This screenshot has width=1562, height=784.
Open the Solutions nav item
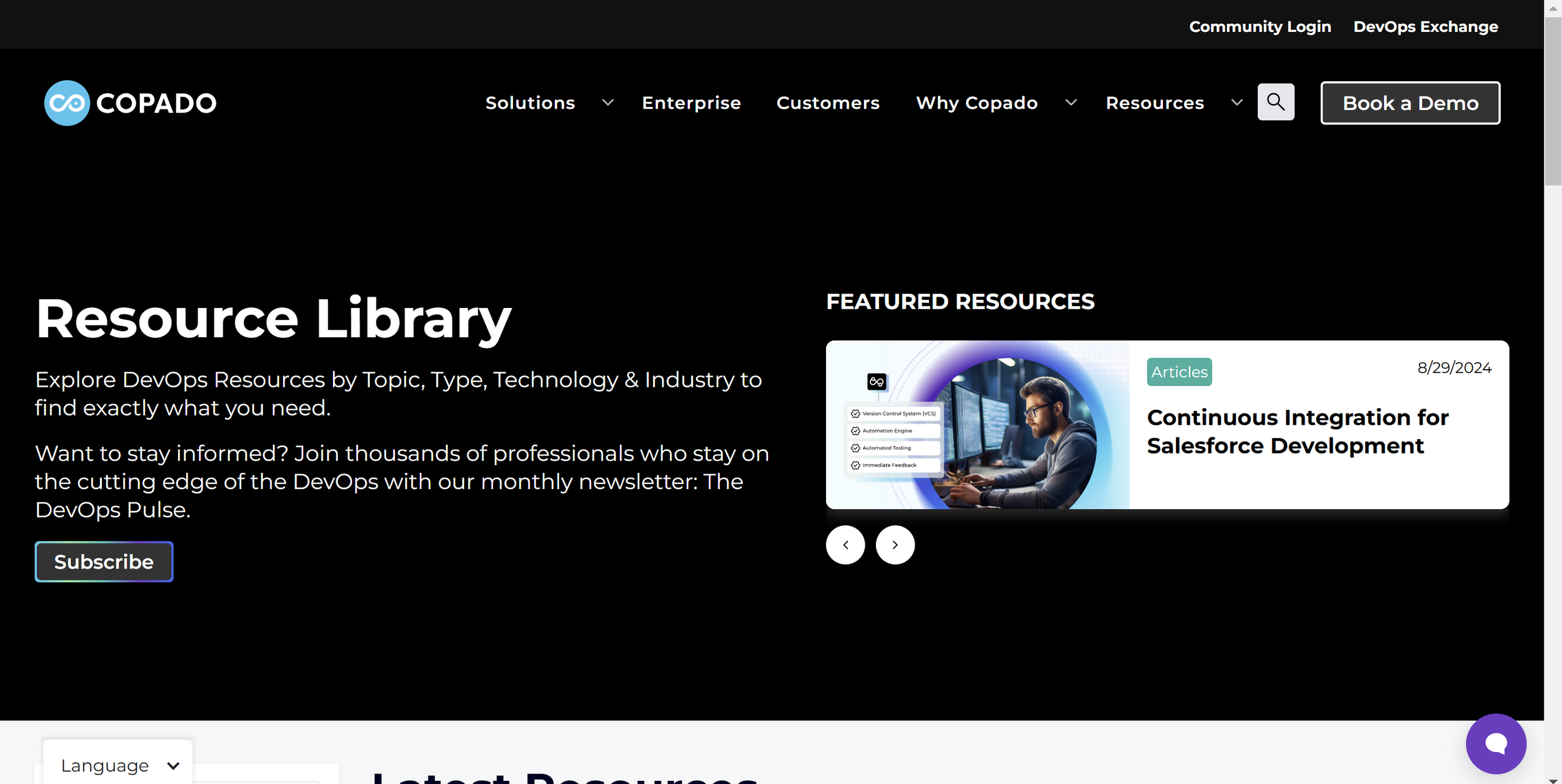pyautogui.click(x=530, y=102)
